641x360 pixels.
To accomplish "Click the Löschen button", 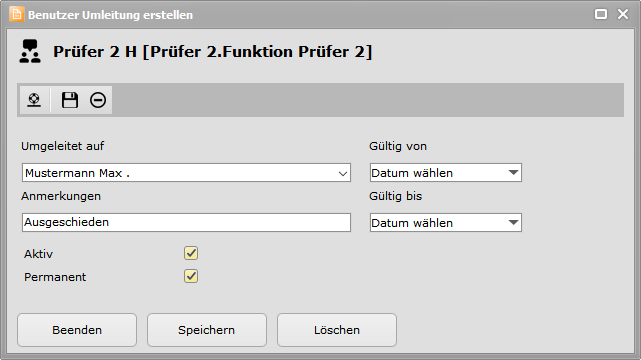I will 337,330.
